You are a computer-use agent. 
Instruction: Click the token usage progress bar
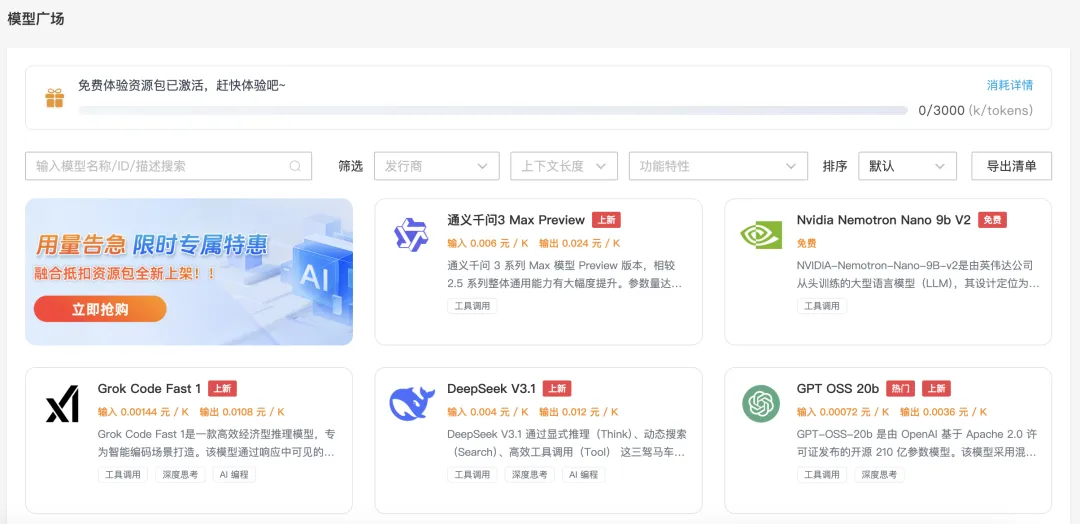pos(492,110)
